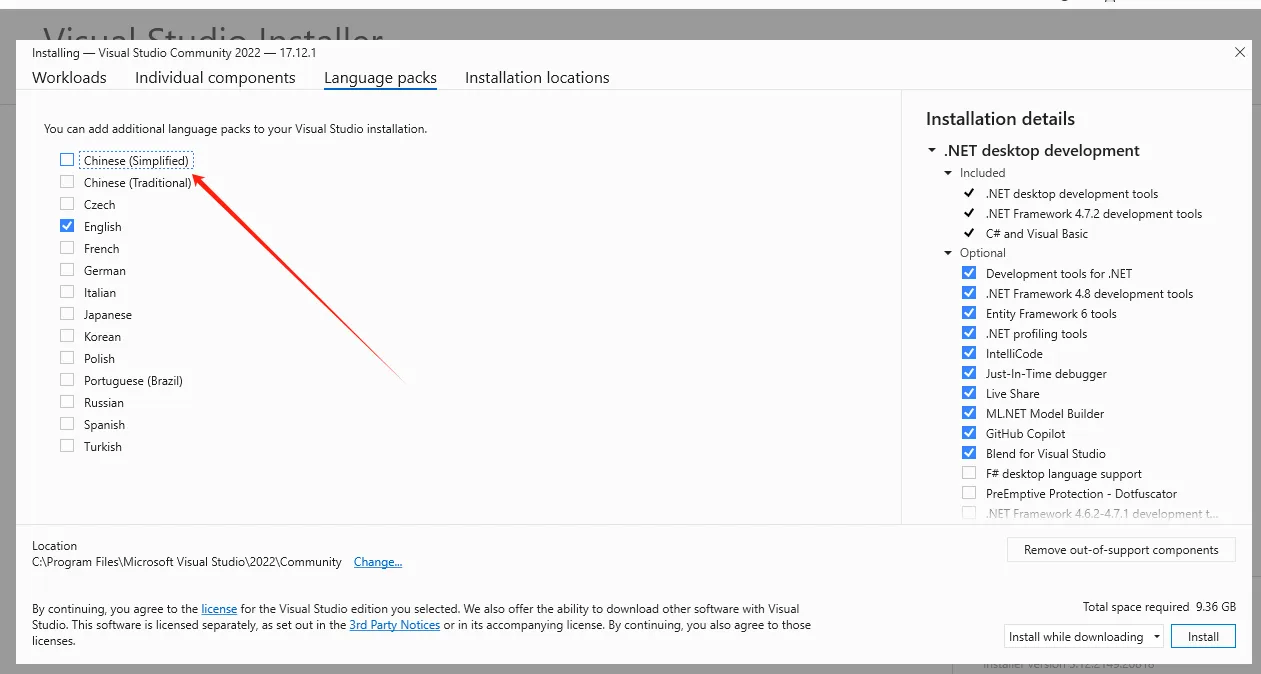Tick the Polish language pack
The image size is (1261, 674).
tap(67, 358)
